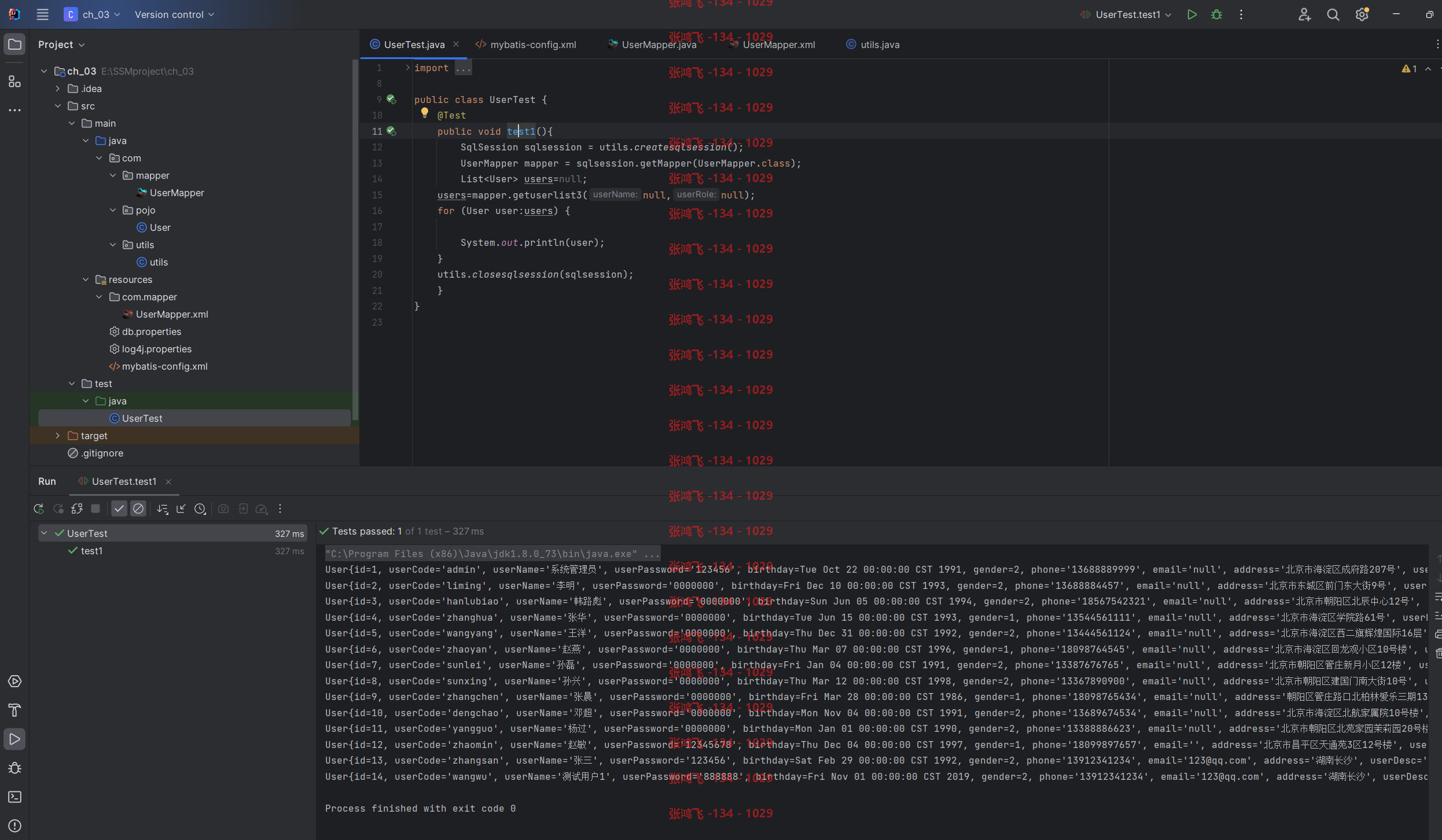Toggle show ignored tests button
The image size is (1442, 840).
click(x=138, y=509)
